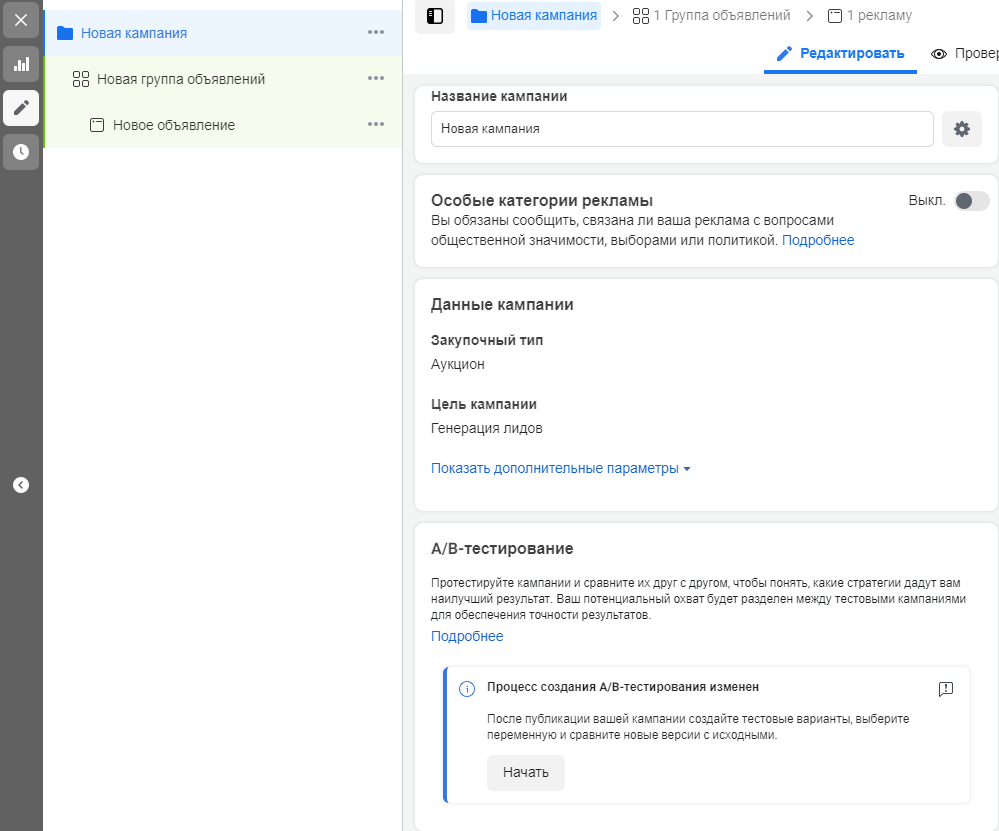This screenshot has width=999, height=831.
Task: Open more options for Новая кампания
Action: coord(376,33)
